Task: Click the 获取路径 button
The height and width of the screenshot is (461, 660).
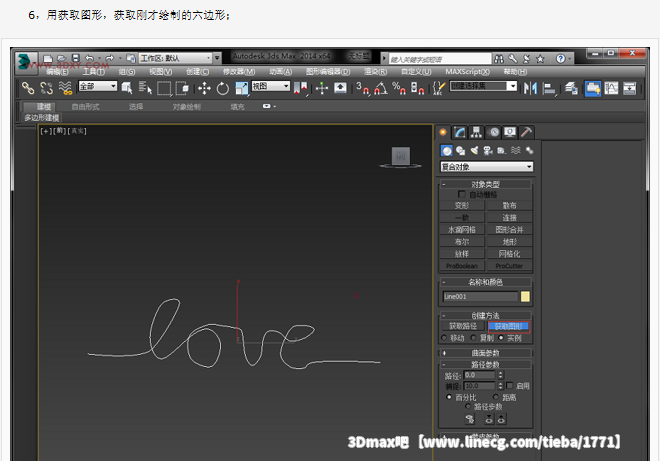Action: click(x=463, y=326)
